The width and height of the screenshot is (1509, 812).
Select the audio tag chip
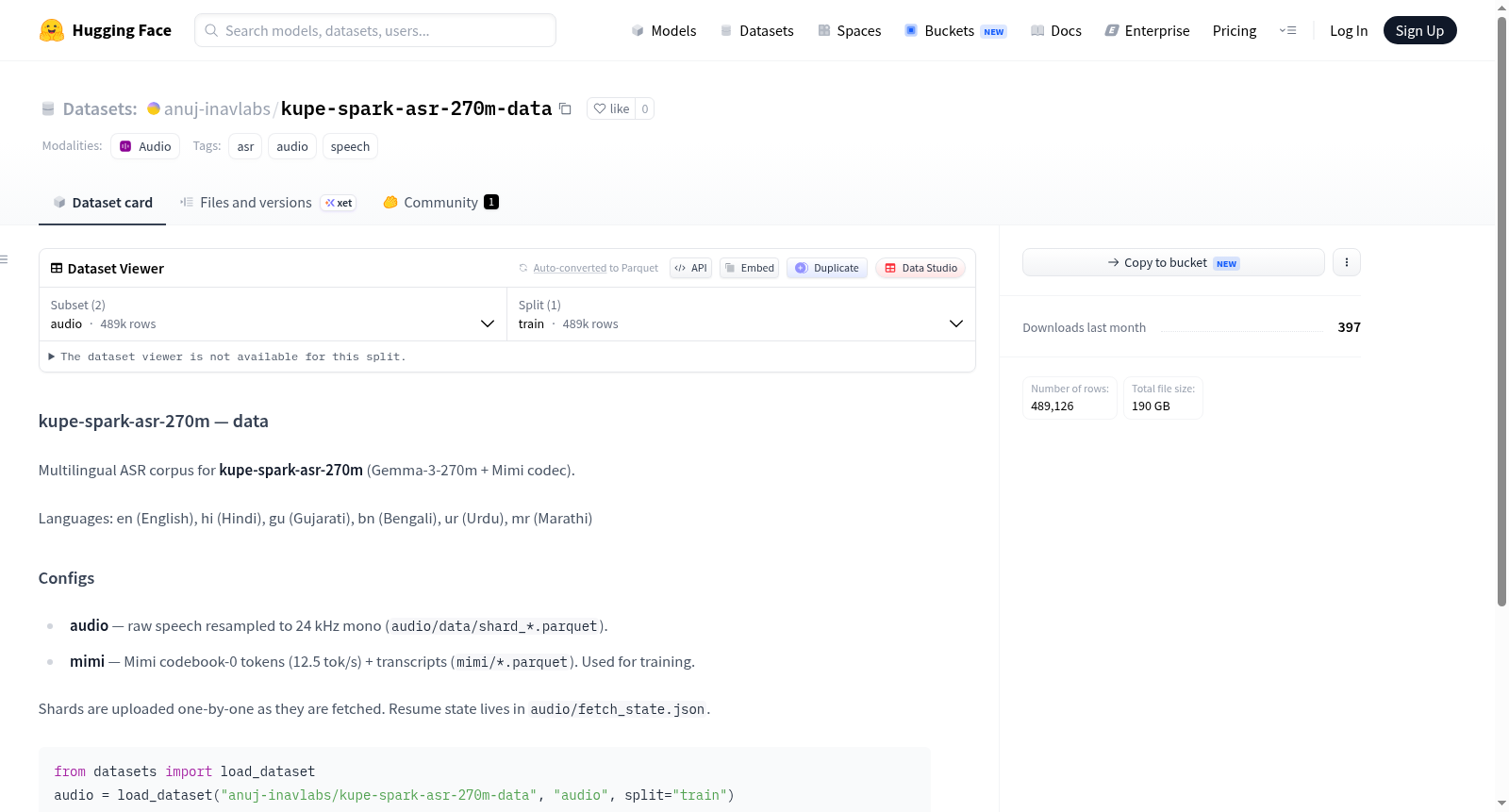292,146
